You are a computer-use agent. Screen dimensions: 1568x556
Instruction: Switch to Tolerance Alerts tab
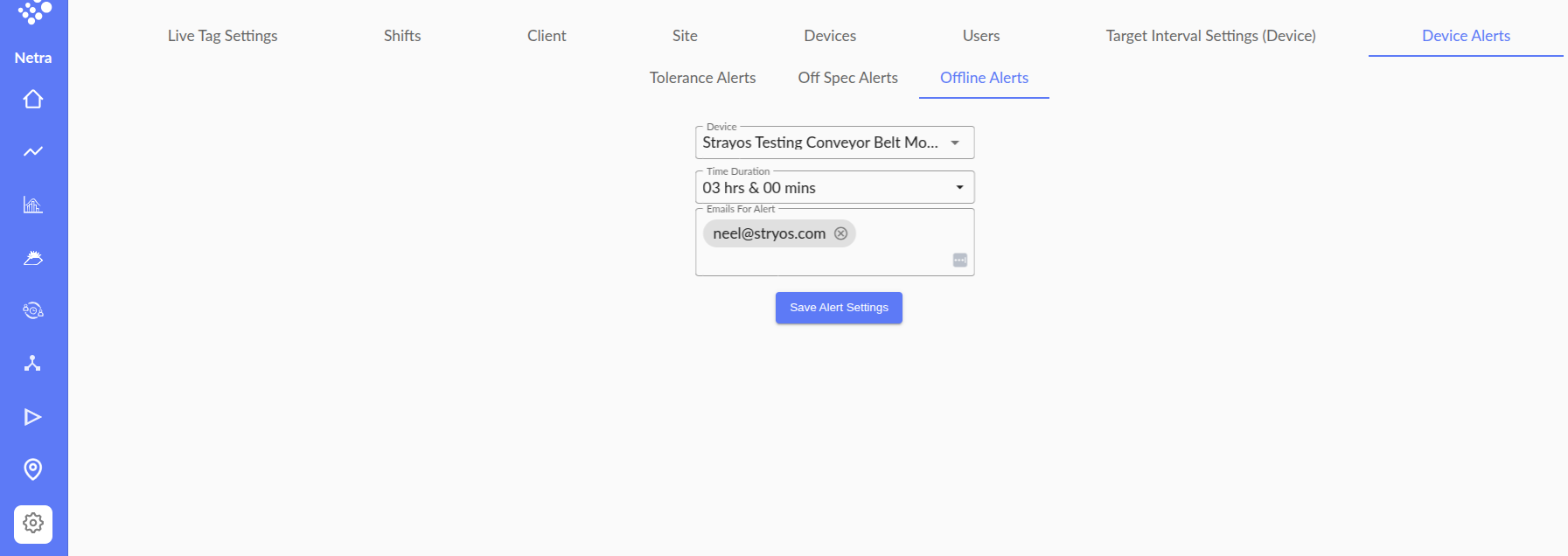tap(702, 78)
